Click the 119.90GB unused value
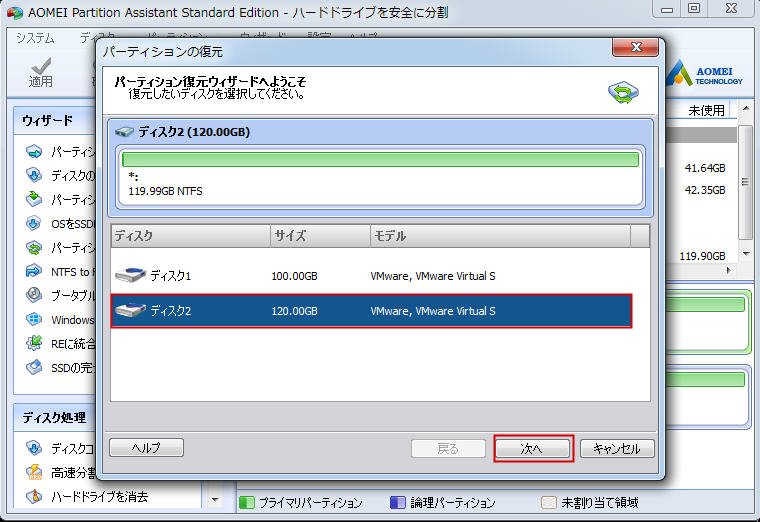The width and height of the screenshot is (760, 522). pos(702,255)
